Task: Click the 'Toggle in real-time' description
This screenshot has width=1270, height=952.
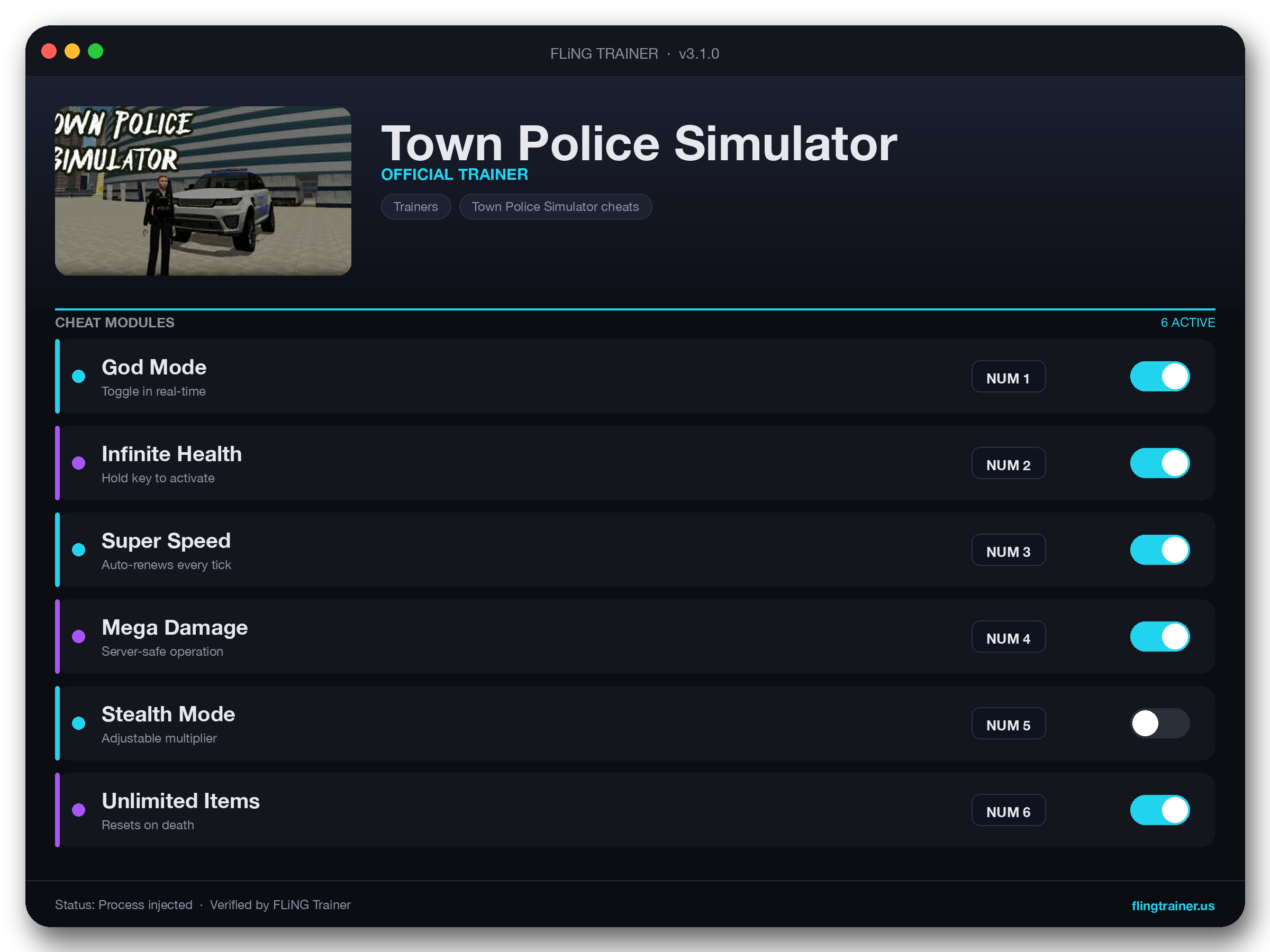Action: pos(153,391)
